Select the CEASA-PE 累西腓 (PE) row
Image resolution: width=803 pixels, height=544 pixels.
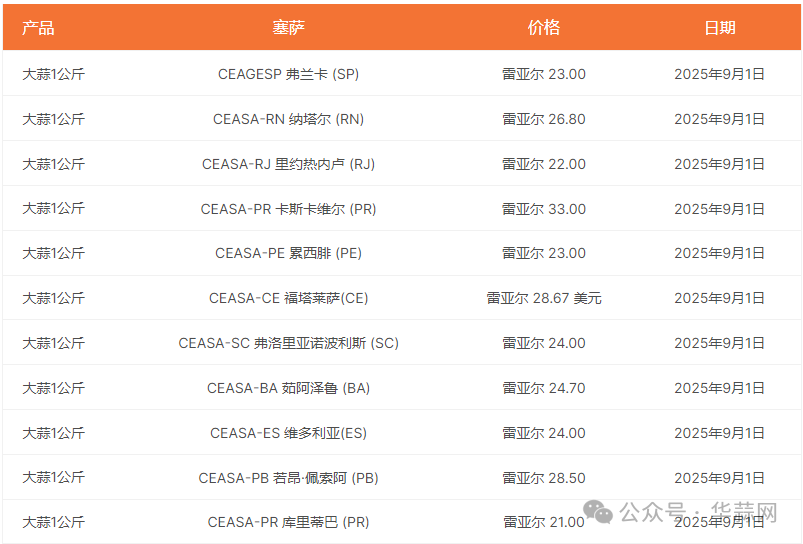pos(288,253)
